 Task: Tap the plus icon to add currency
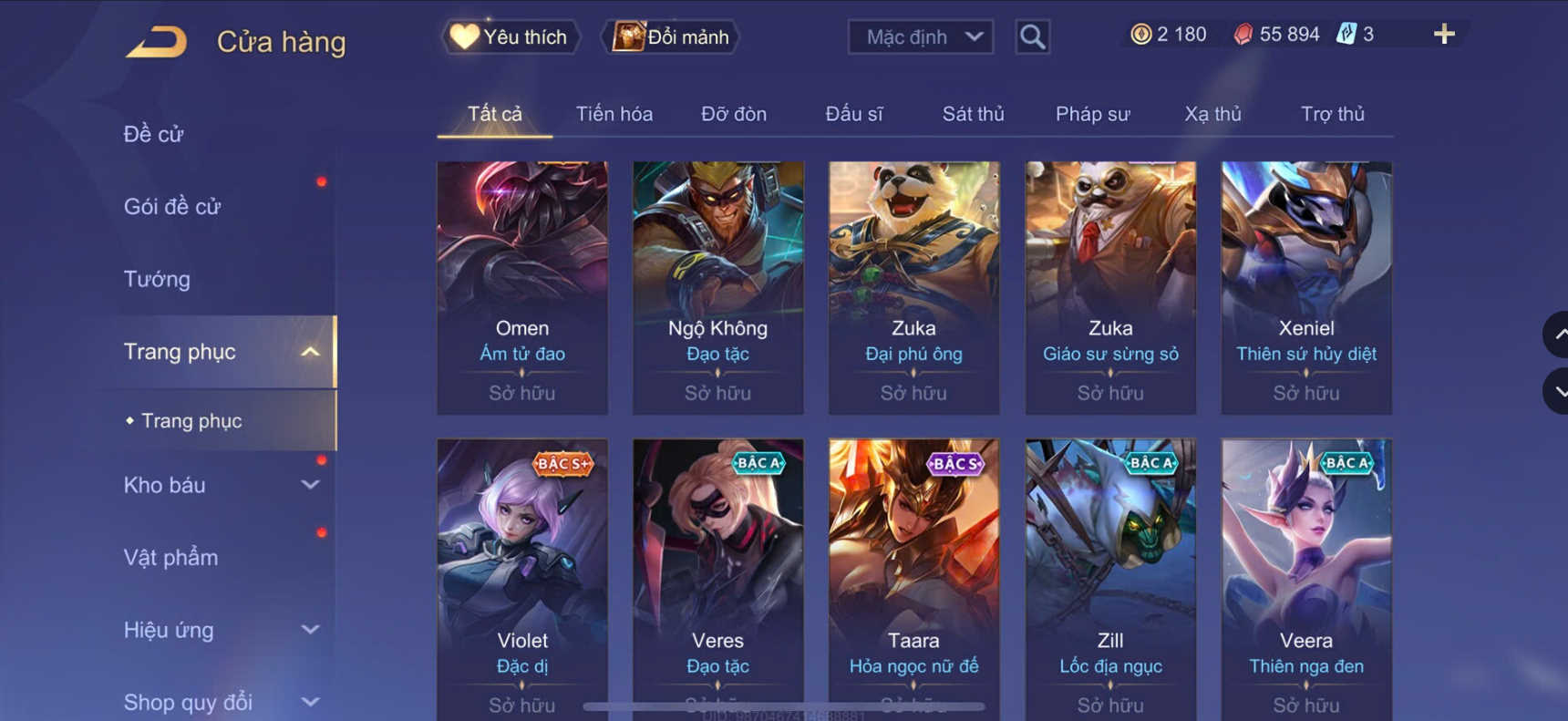pyautogui.click(x=1444, y=35)
